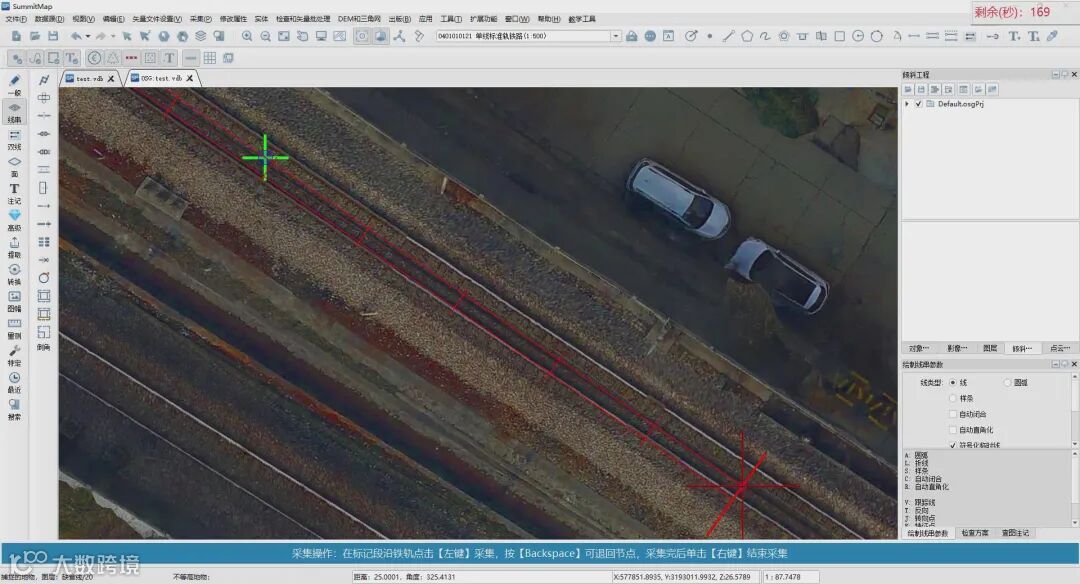Screen dimensions: 1080x584
Task: Enable the 自动闭合 checkbox
Action: coord(953,414)
